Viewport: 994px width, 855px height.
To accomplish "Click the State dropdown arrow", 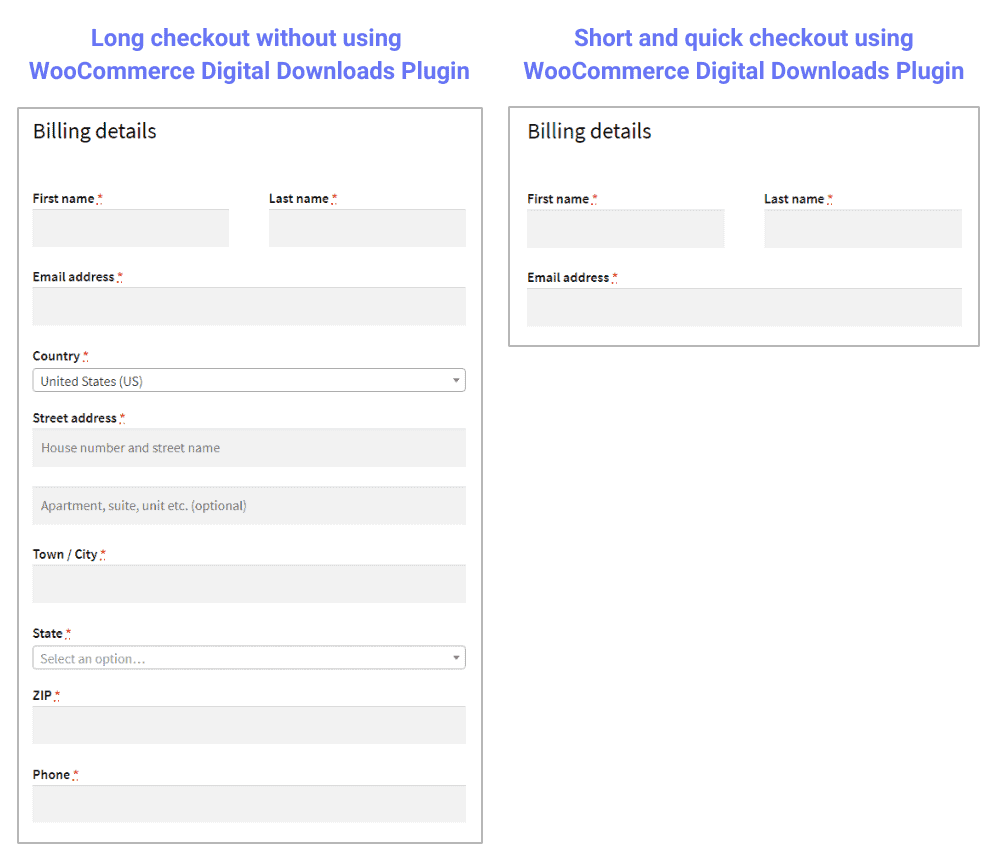I will pos(456,658).
